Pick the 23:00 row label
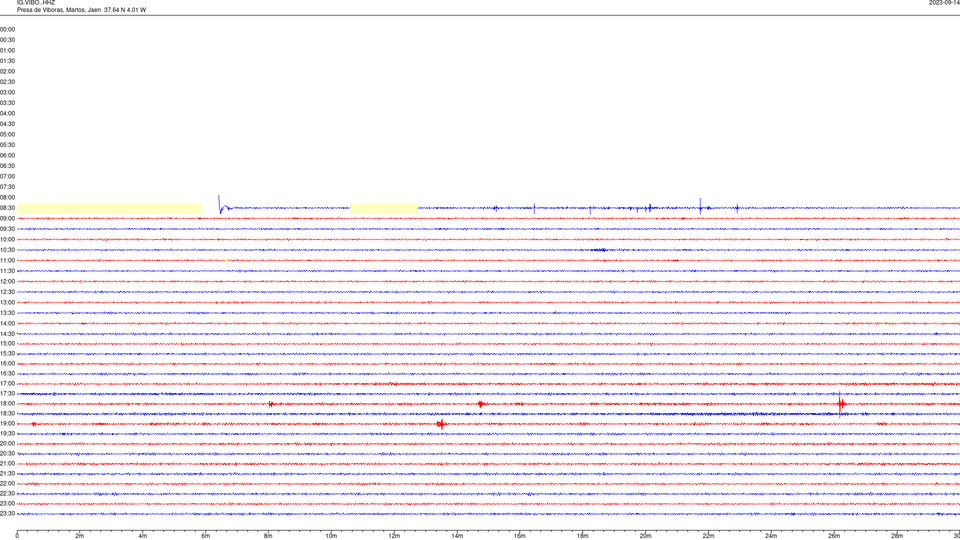The width and height of the screenshot is (960, 540). [x=7, y=504]
